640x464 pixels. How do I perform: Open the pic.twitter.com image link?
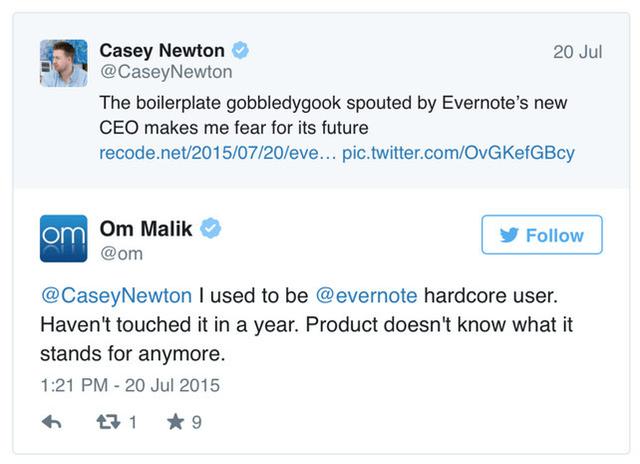pos(458,153)
